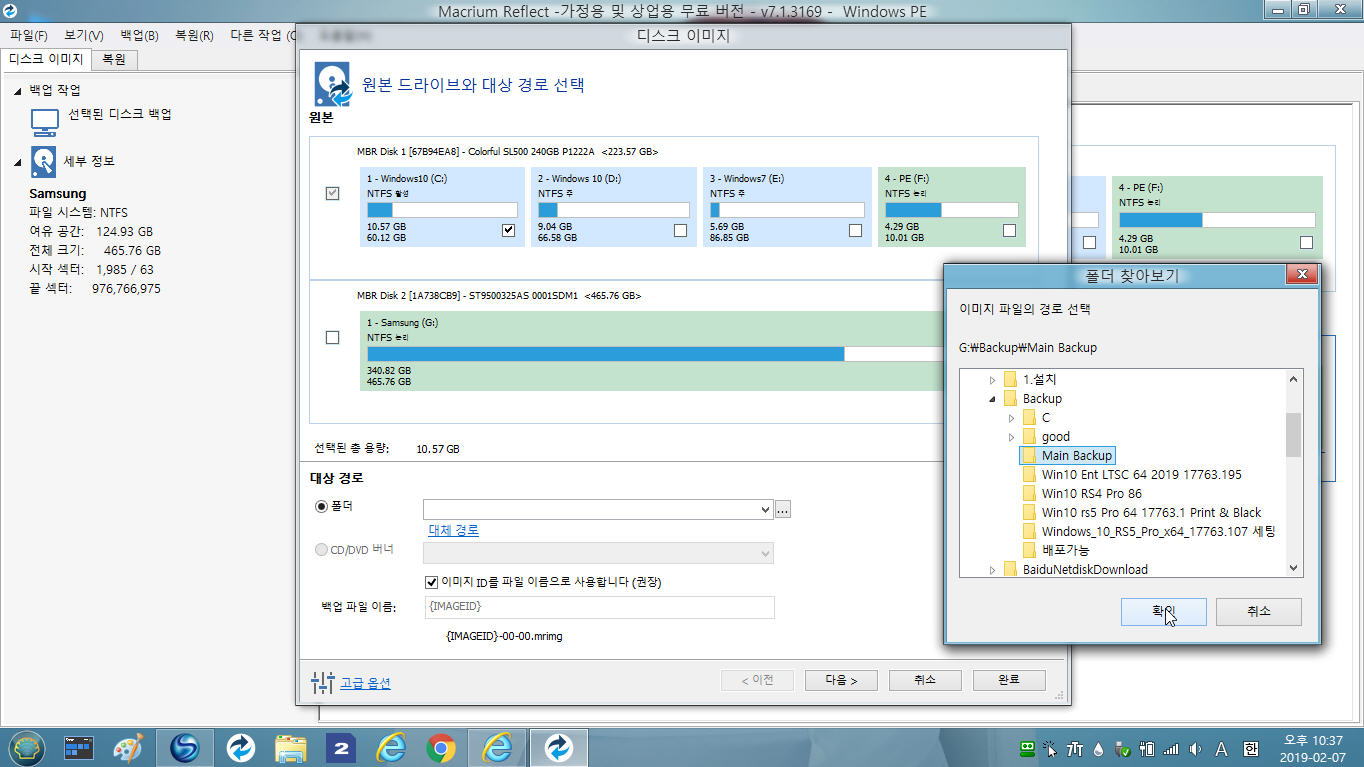Toggle MBR Disk 1 whole-disk checkbox
The image size is (1364, 767).
click(333, 193)
